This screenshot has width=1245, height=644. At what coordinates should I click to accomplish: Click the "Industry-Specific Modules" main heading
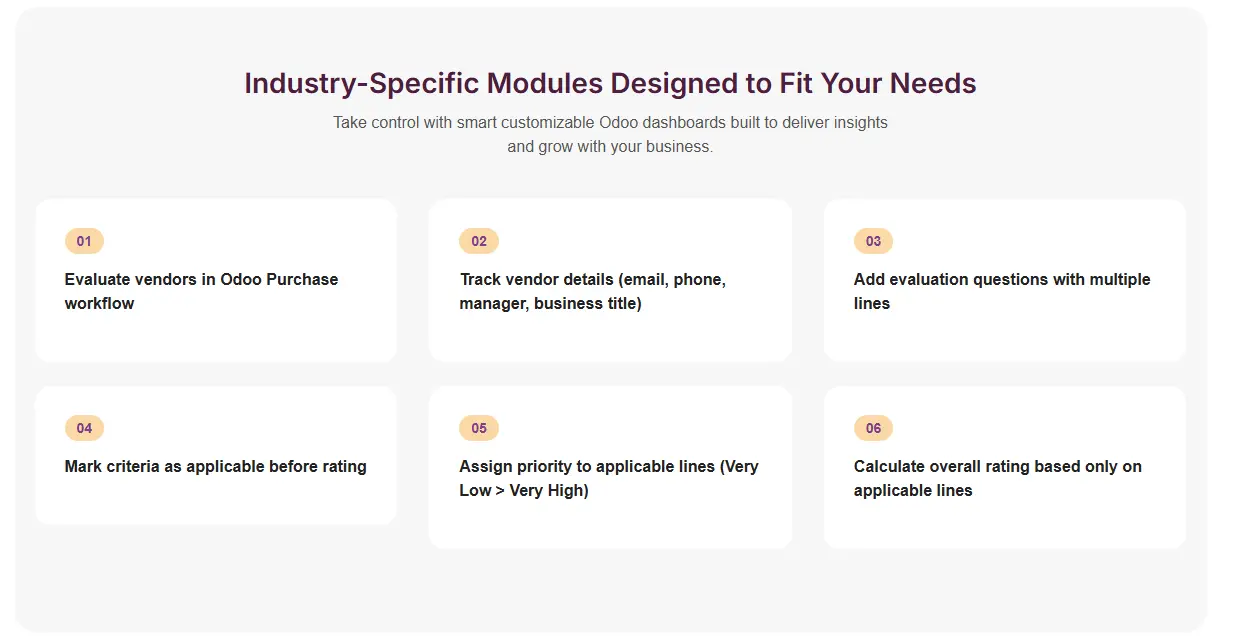point(610,83)
